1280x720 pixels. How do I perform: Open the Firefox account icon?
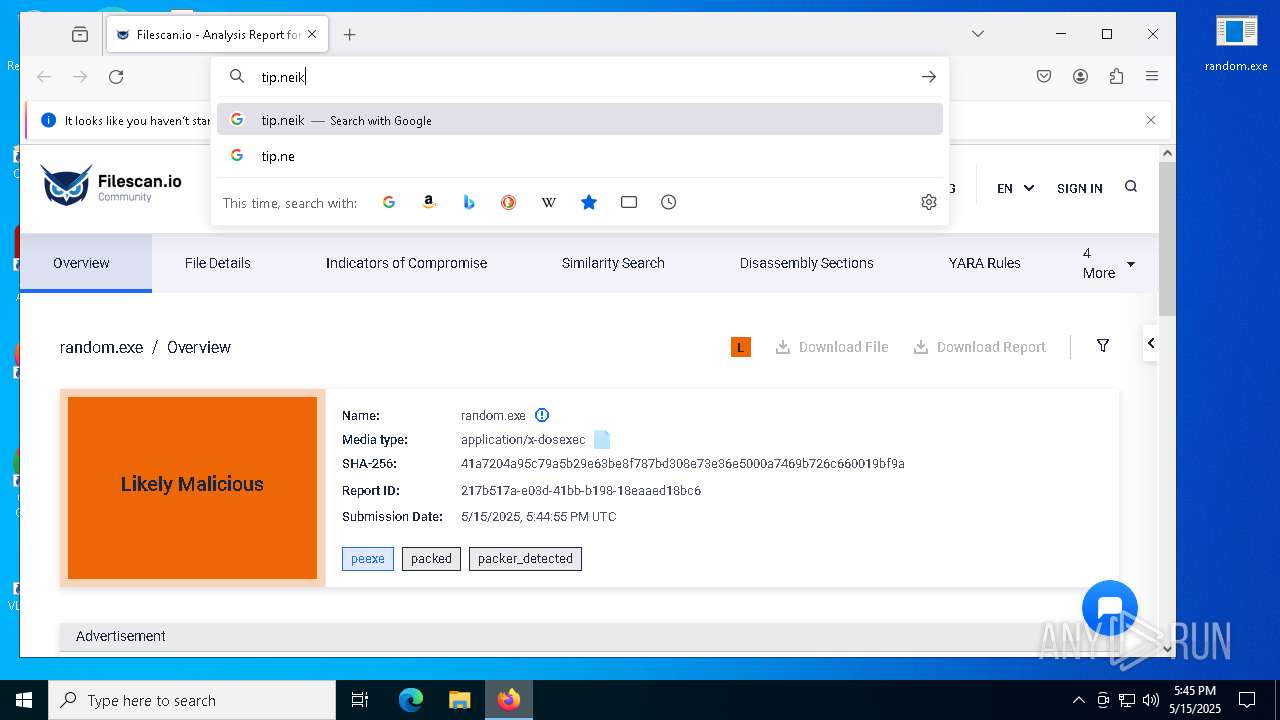[1080, 76]
